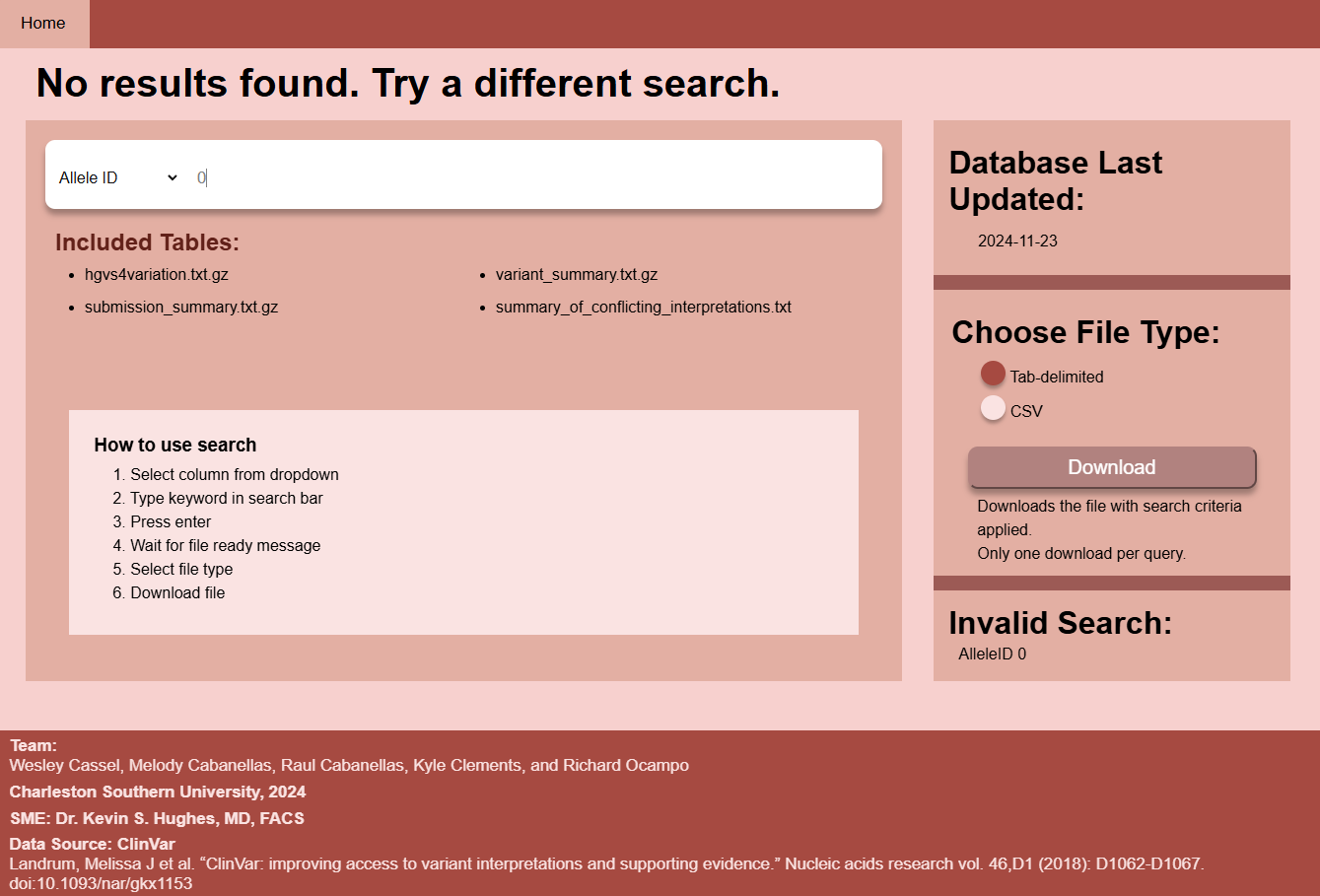The height and width of the screenshot is (896, 1320).
Task: Click the 'Download file' instruction step
Action: click(x=177, y=592)
